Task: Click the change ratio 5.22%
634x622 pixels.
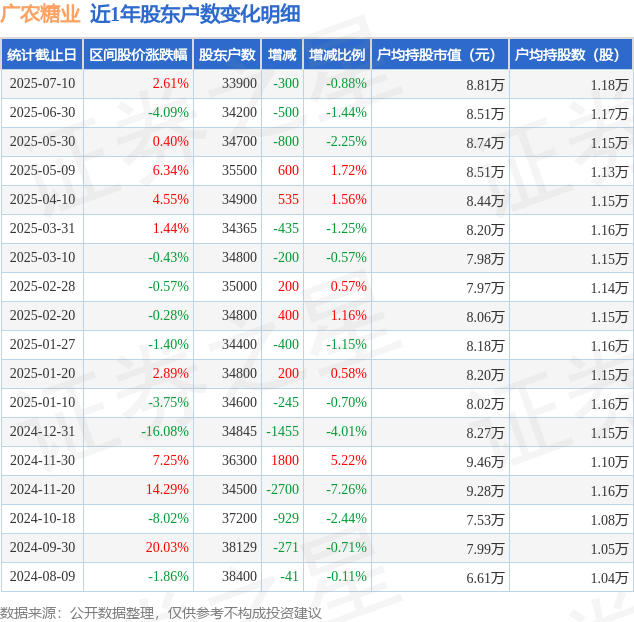Action: [x=349, y=460]
